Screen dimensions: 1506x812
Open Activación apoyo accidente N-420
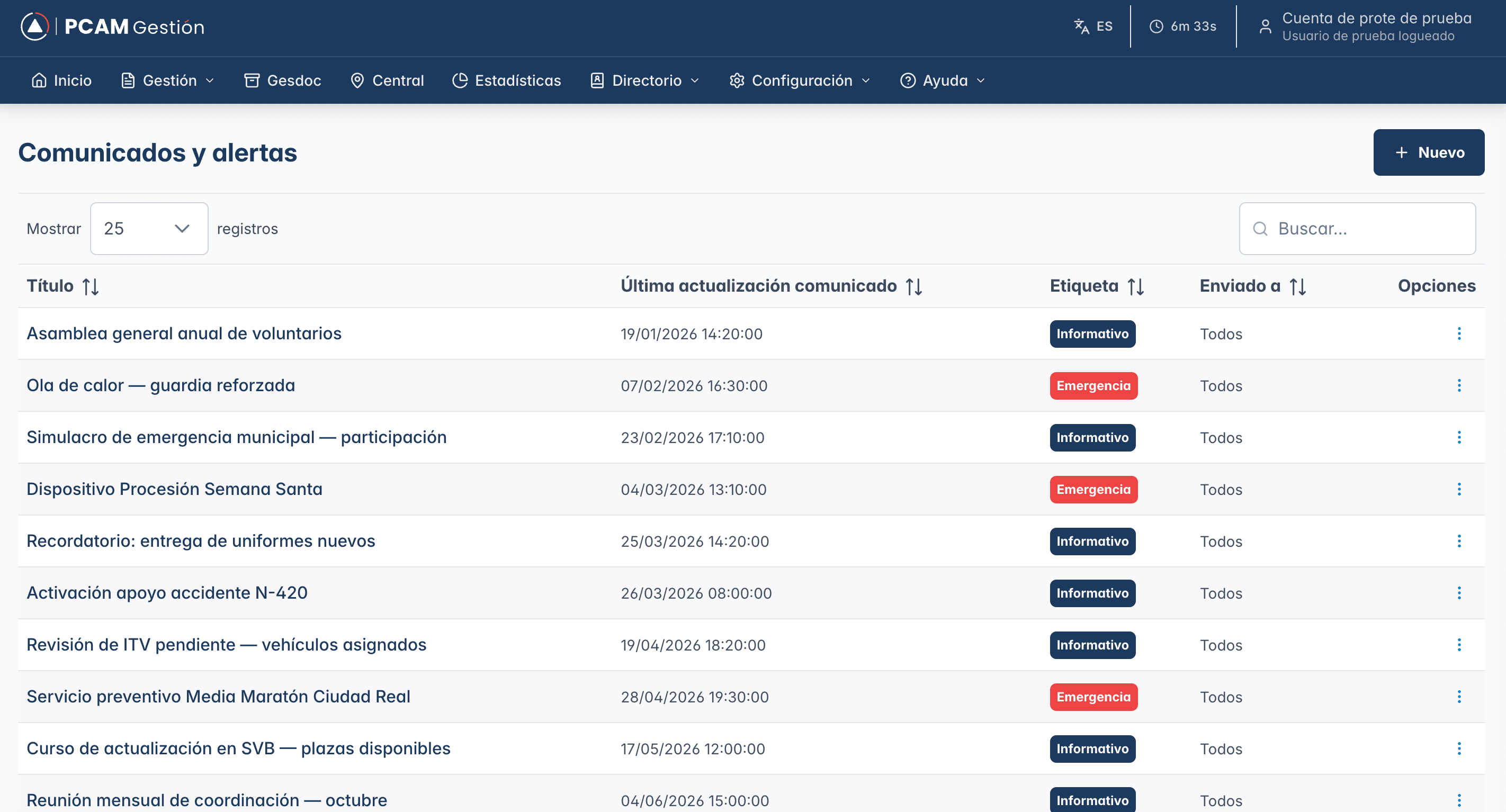pos(167,593)
